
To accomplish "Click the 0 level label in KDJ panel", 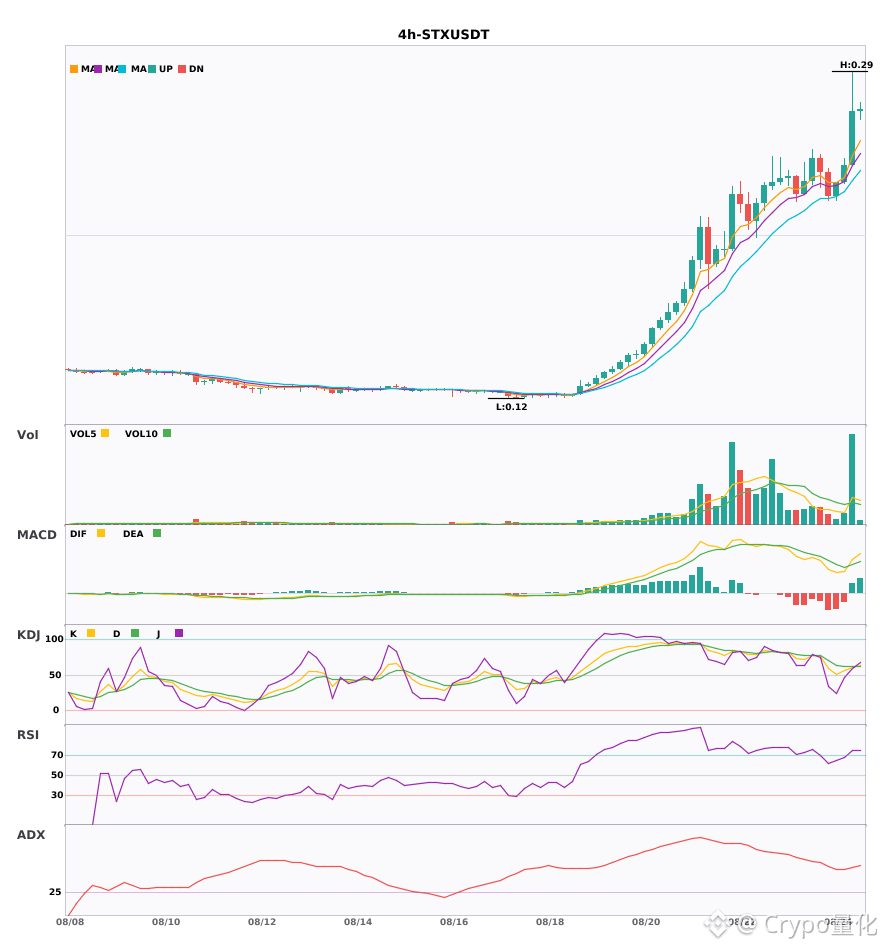I will pyautogui.click(x=56, y=710).
